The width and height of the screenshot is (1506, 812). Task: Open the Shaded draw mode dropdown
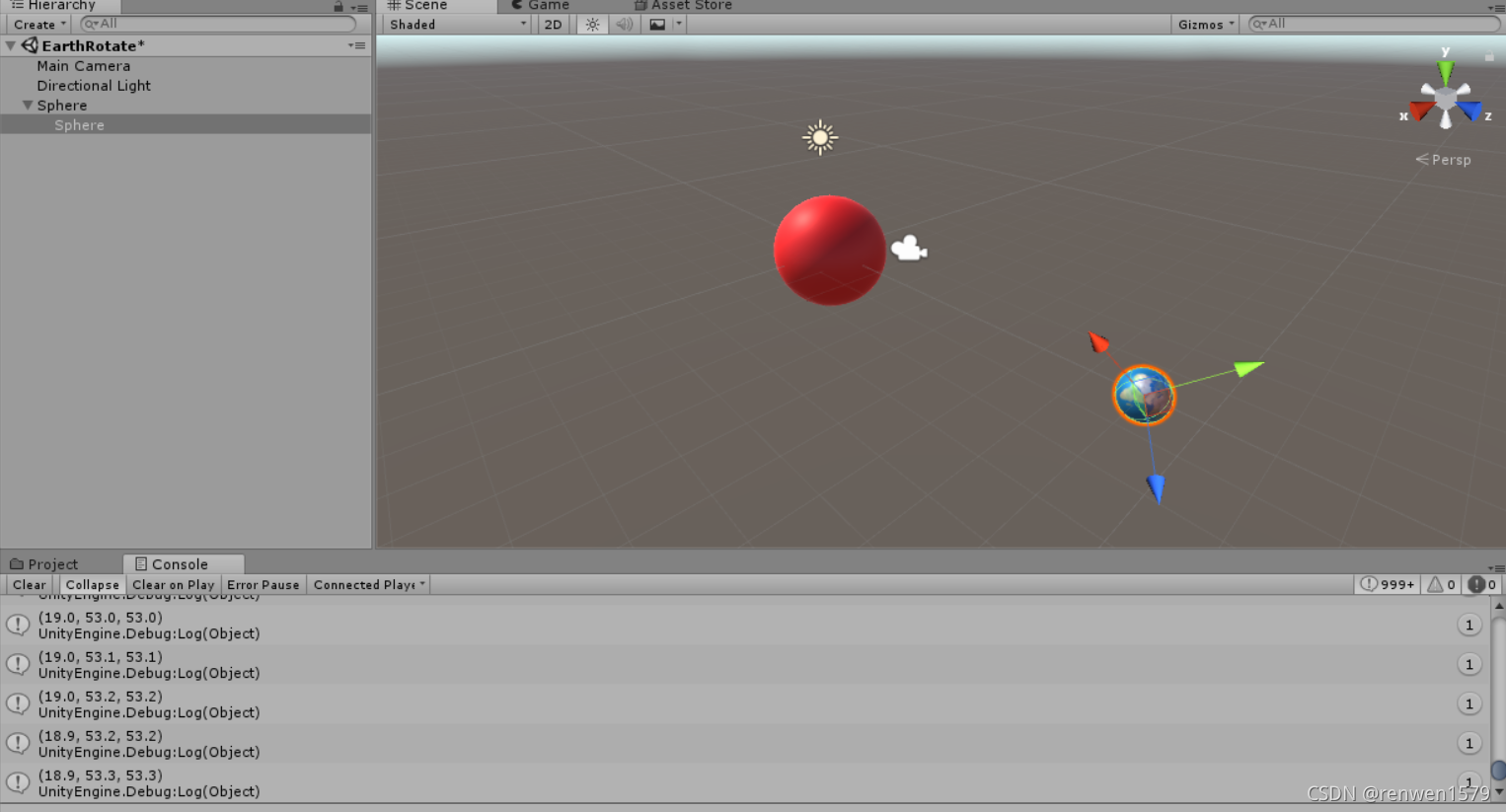[458, 25]
